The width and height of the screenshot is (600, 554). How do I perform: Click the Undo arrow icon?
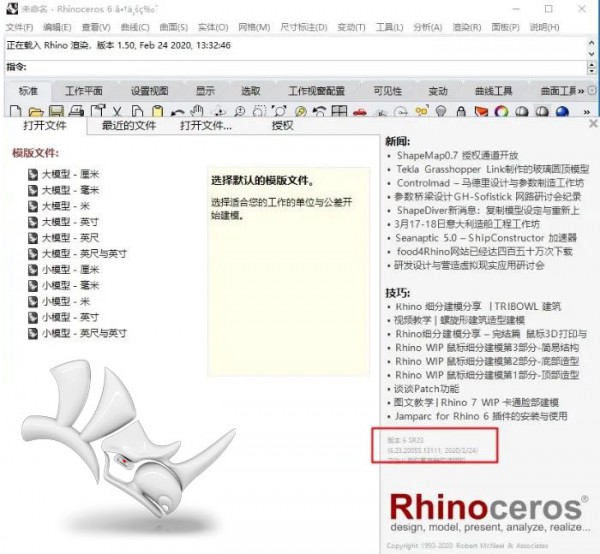(x=178, y=112)
